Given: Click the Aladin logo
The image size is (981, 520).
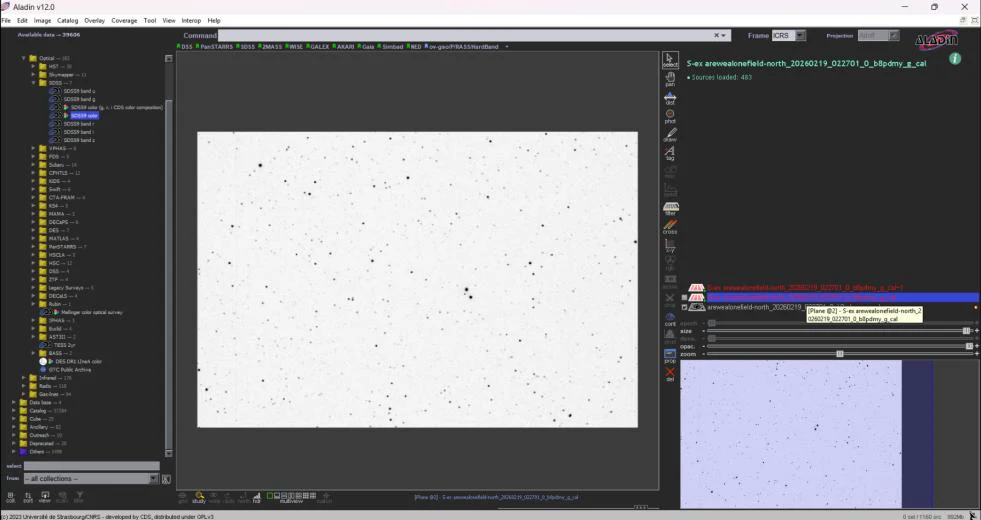Looking at the screenshot, I should point(936,41).
